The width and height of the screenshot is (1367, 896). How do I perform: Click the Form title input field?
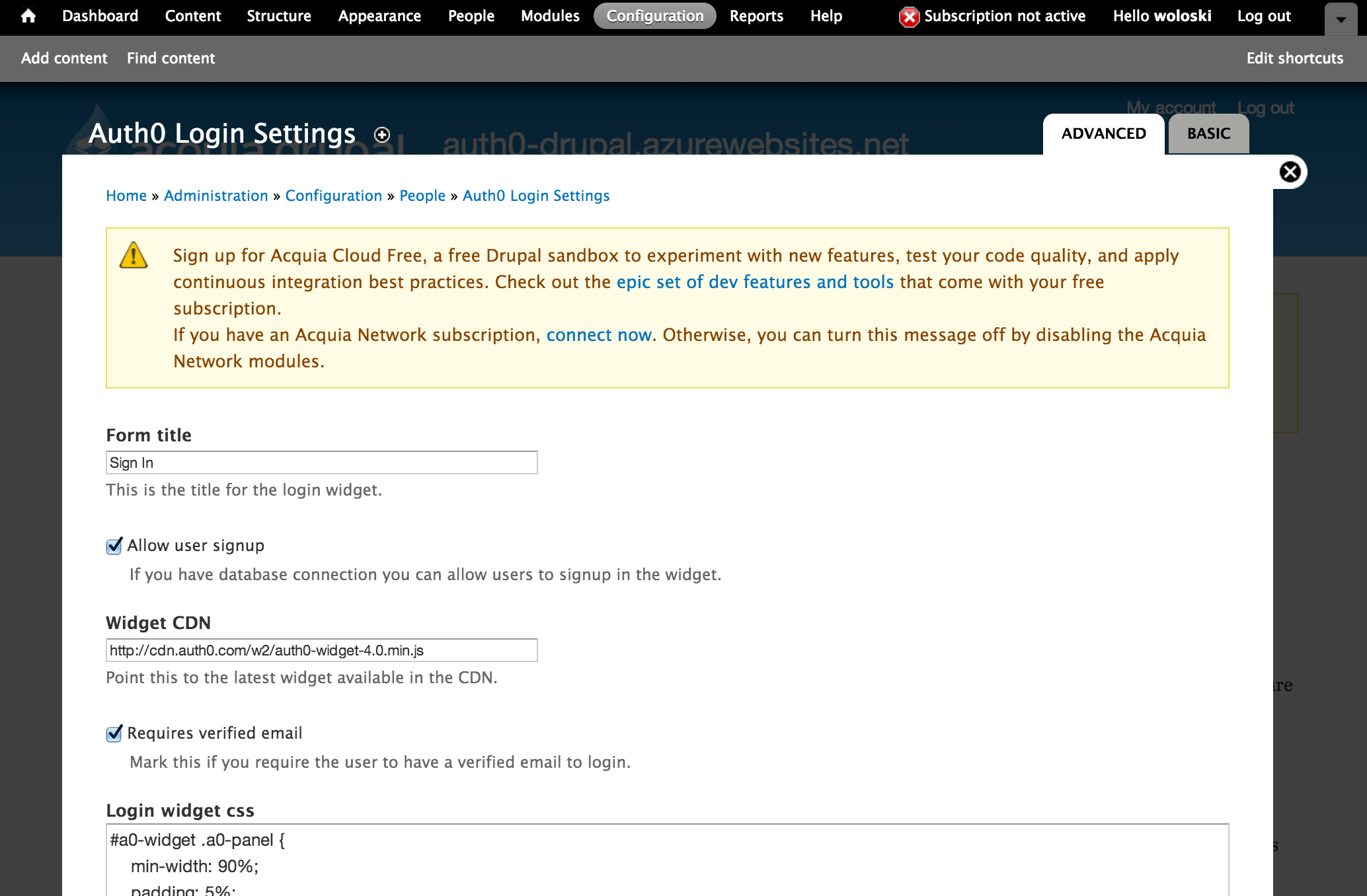click(321, 463)
